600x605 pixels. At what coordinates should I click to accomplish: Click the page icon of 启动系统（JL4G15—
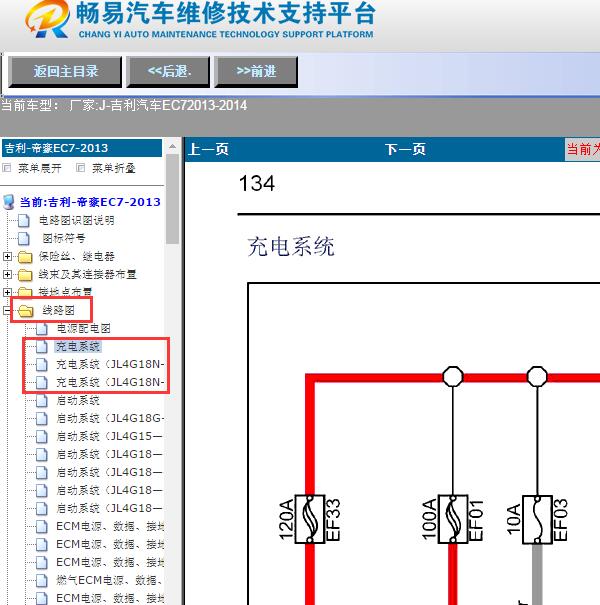click(42, 436)
